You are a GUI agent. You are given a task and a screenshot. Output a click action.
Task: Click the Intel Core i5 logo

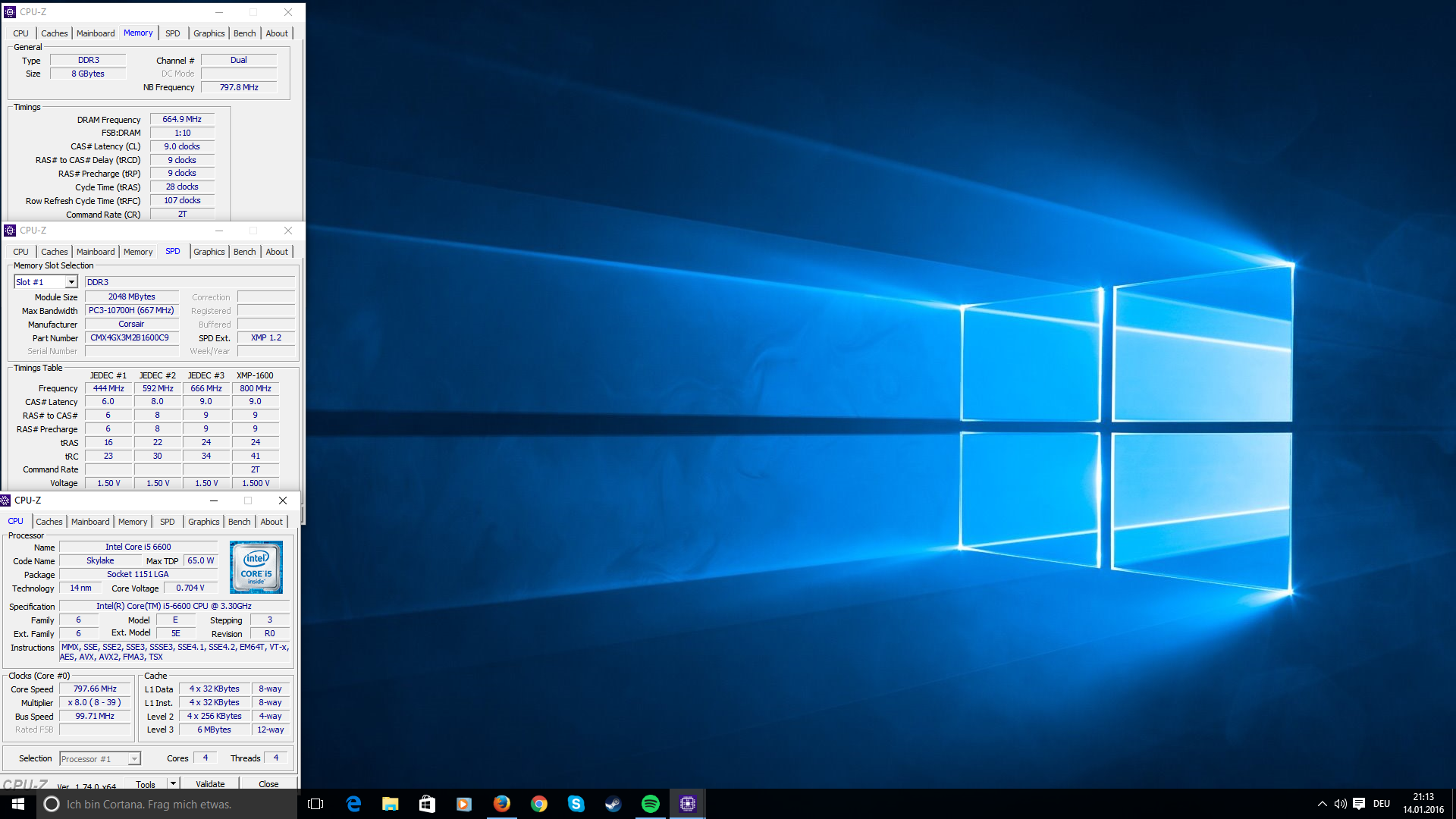pyautogui.click(x=256, y=567)
